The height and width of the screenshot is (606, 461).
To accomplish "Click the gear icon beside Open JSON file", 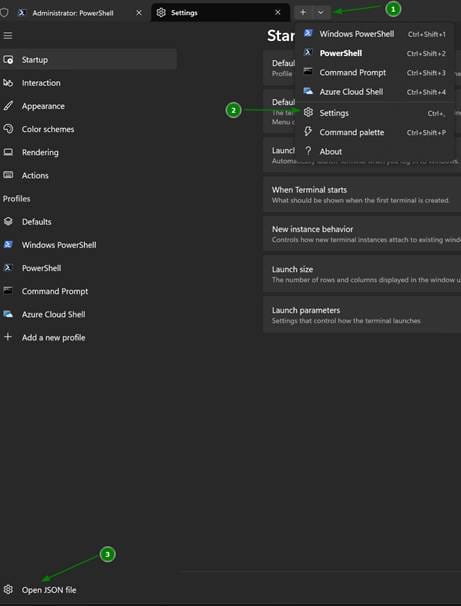I will coord(8,590).
